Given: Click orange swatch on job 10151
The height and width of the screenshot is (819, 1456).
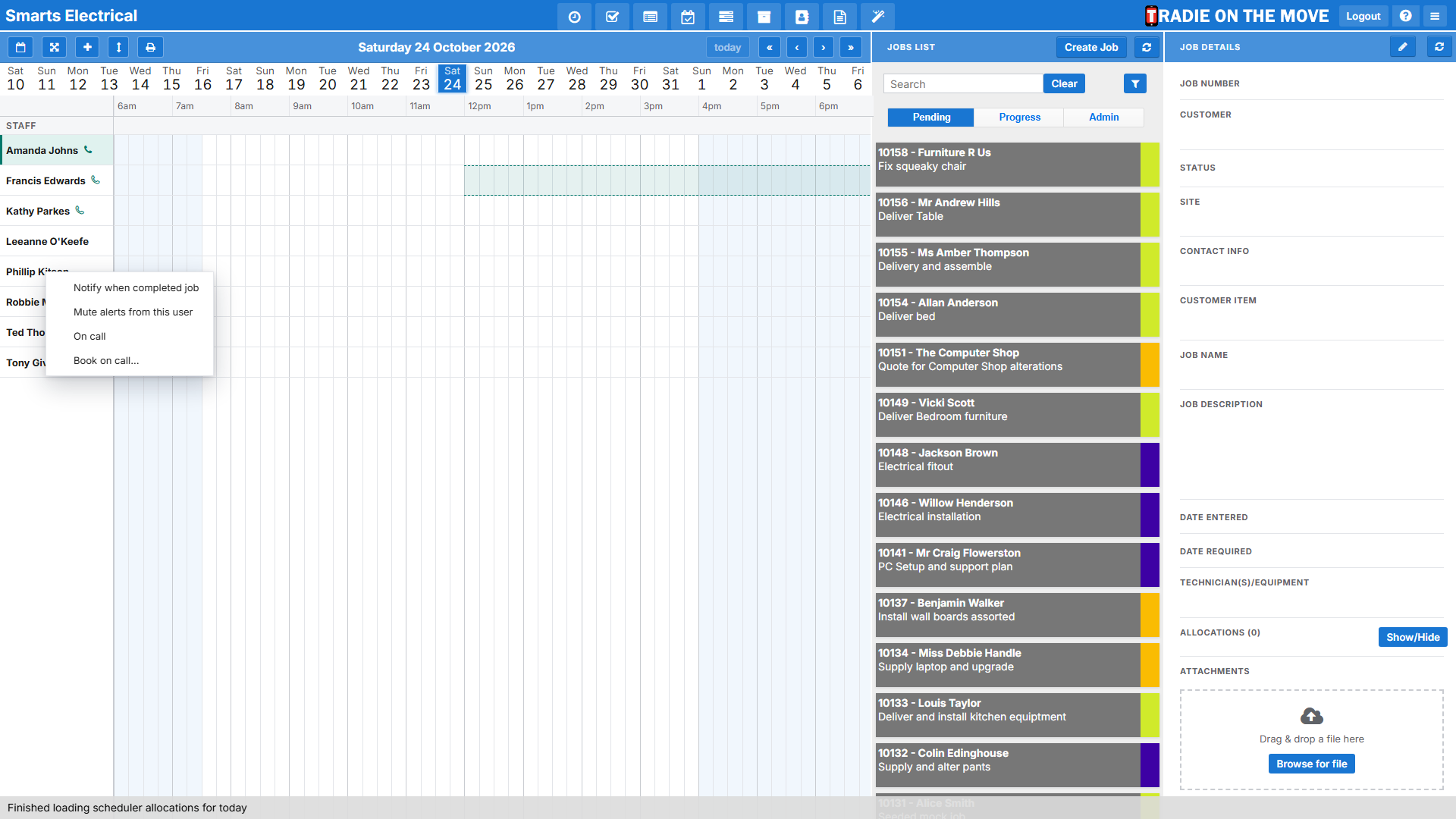Looking at the screenshot, I should pos(1150,364).
